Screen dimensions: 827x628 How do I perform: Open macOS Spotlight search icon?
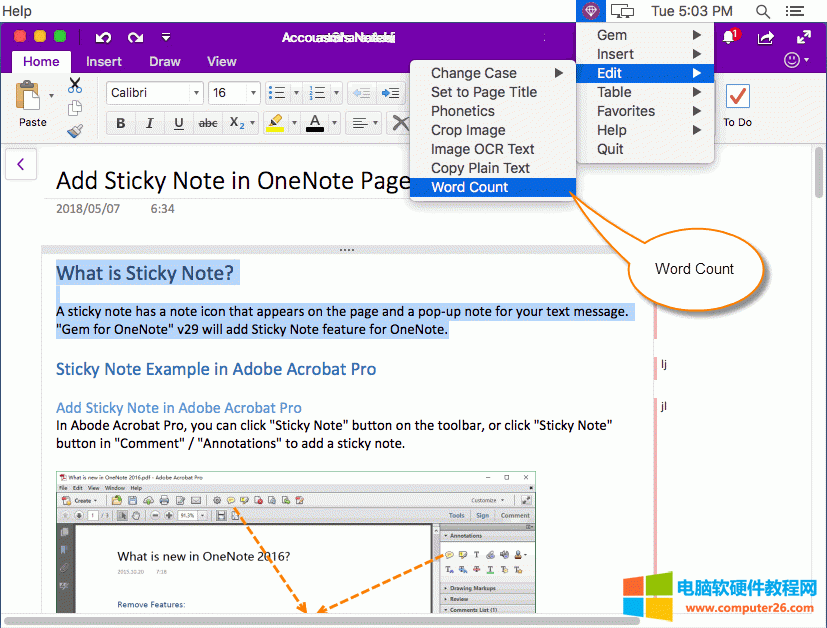(763, 11)
